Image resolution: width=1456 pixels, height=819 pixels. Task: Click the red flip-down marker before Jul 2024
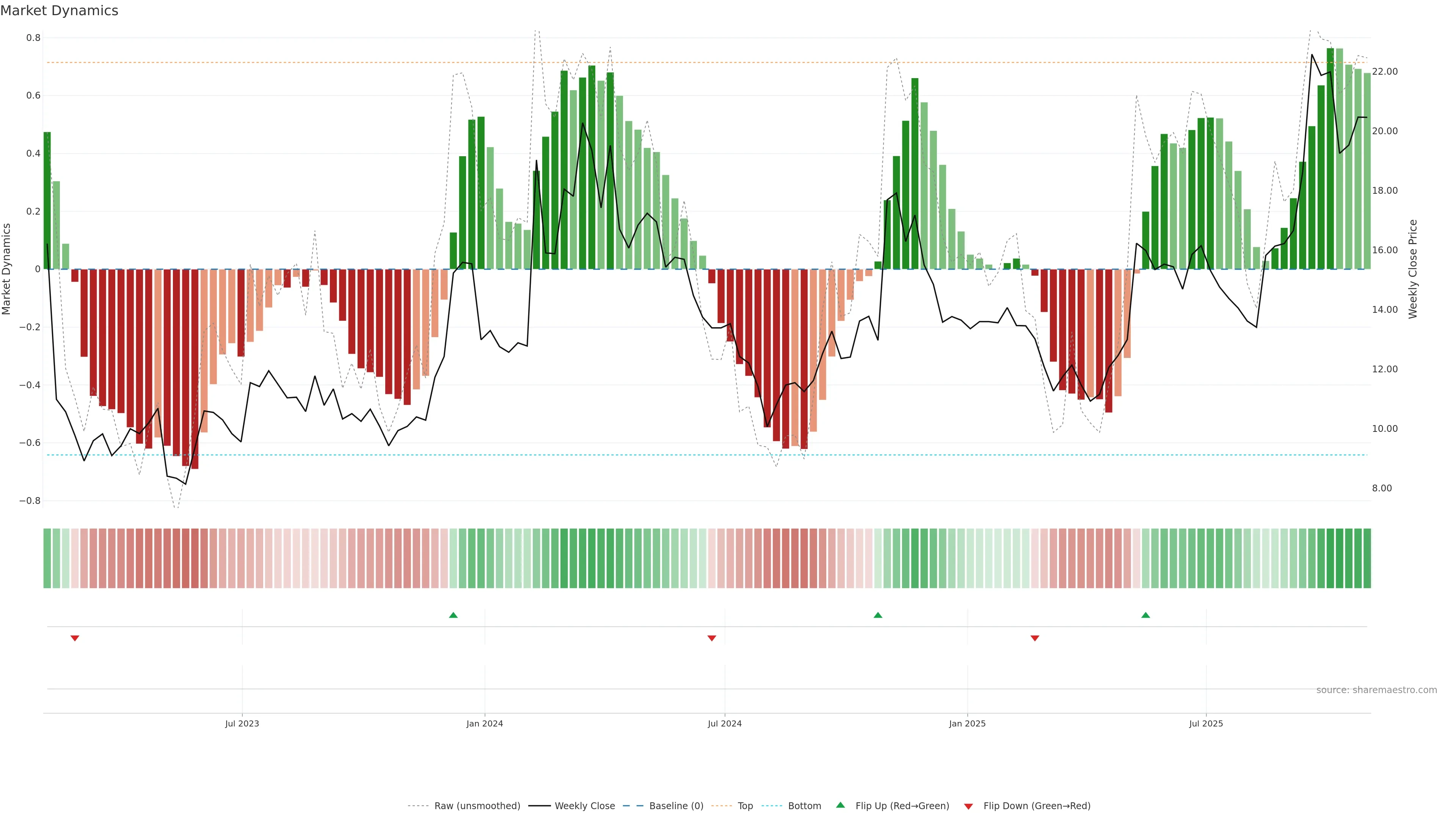click(712, 638)
